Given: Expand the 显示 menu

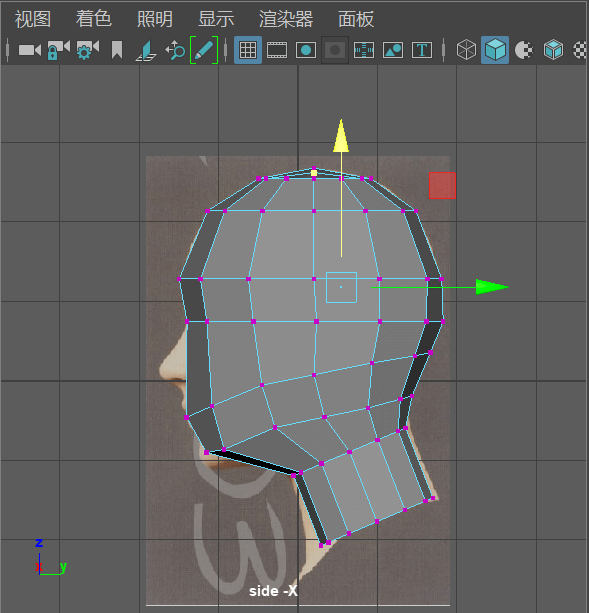Looking at the screenshot, I should point(216,19).
